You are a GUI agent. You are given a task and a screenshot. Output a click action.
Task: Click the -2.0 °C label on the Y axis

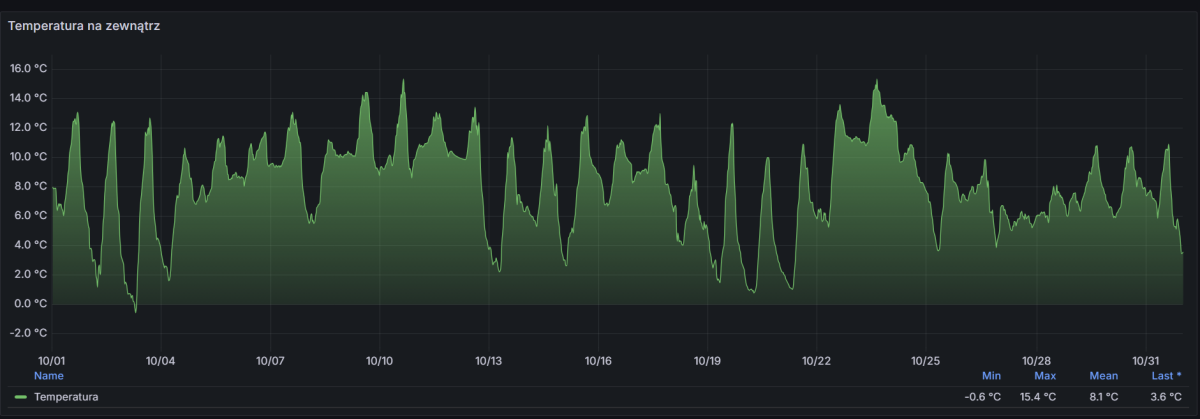tap(28, 333)
